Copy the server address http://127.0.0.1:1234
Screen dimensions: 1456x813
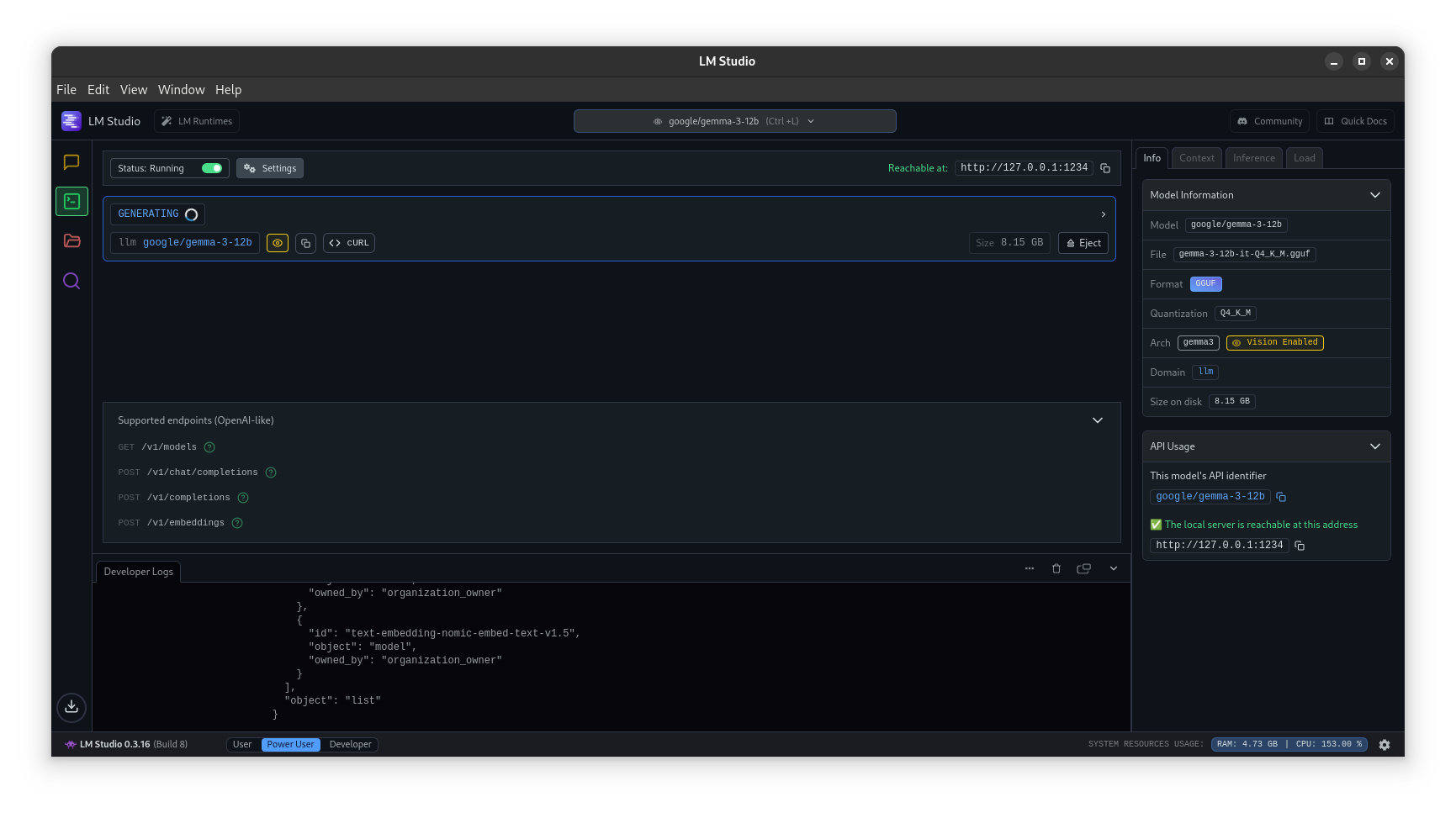click(1105, 167)
